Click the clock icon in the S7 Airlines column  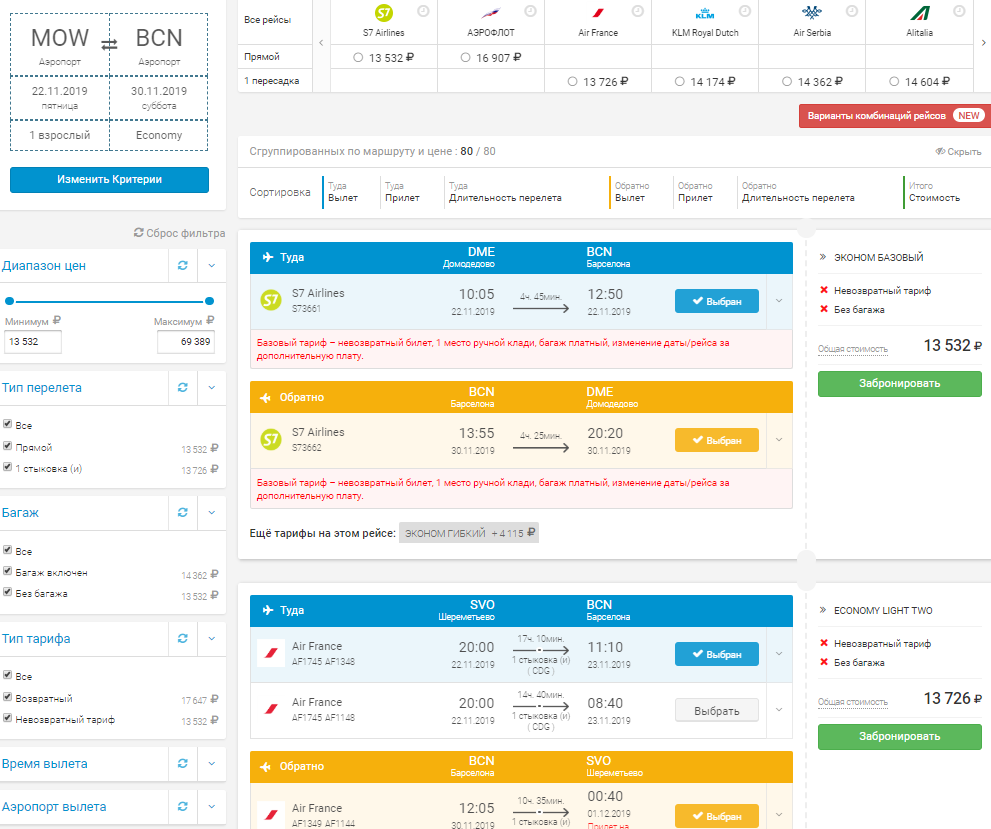(423, 11)
